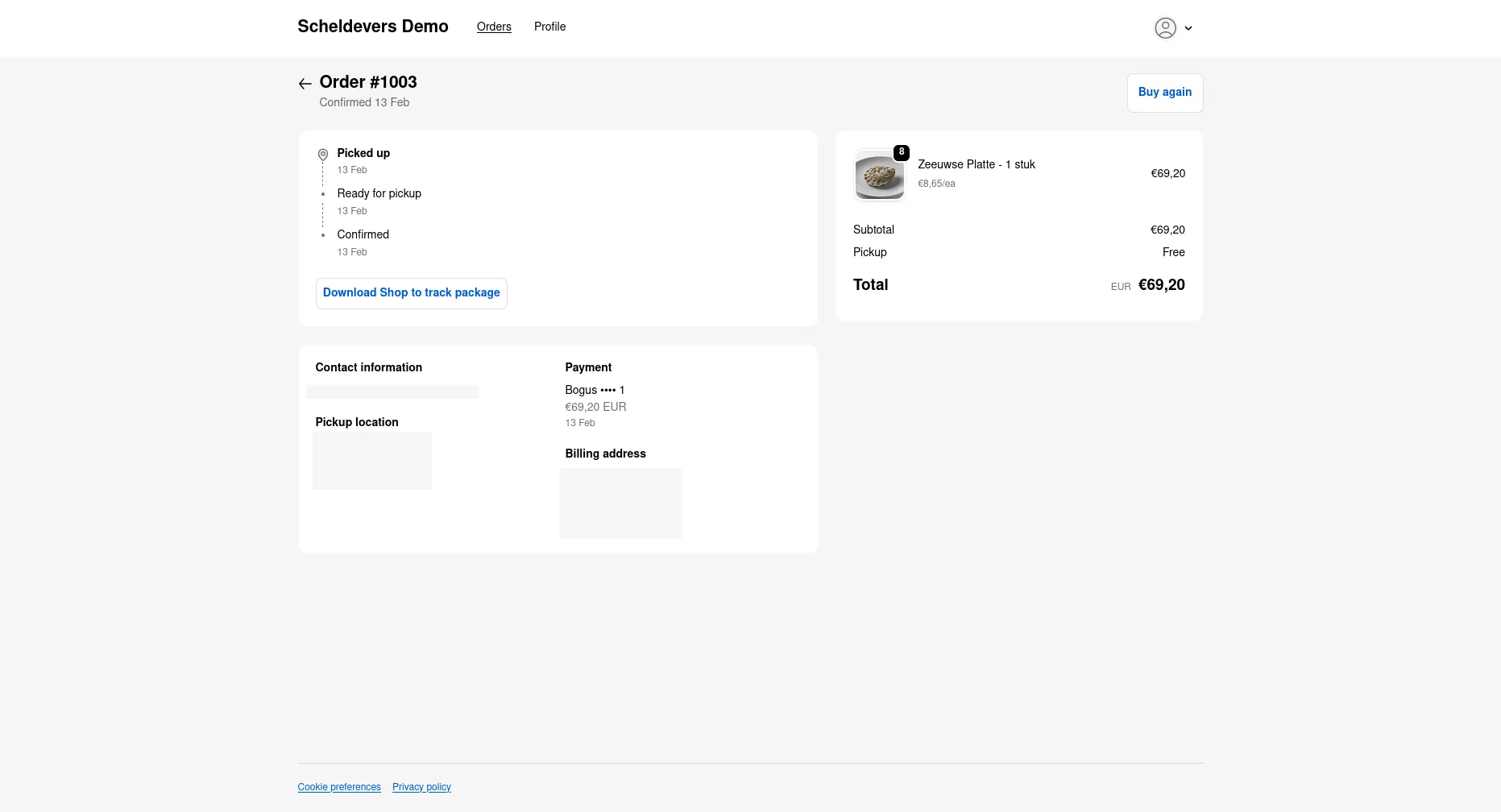Click the Zeeuwse Platte product thumbnail
Image resolution: width=1501 pixels, height=812 pixels.
(879, 176)
